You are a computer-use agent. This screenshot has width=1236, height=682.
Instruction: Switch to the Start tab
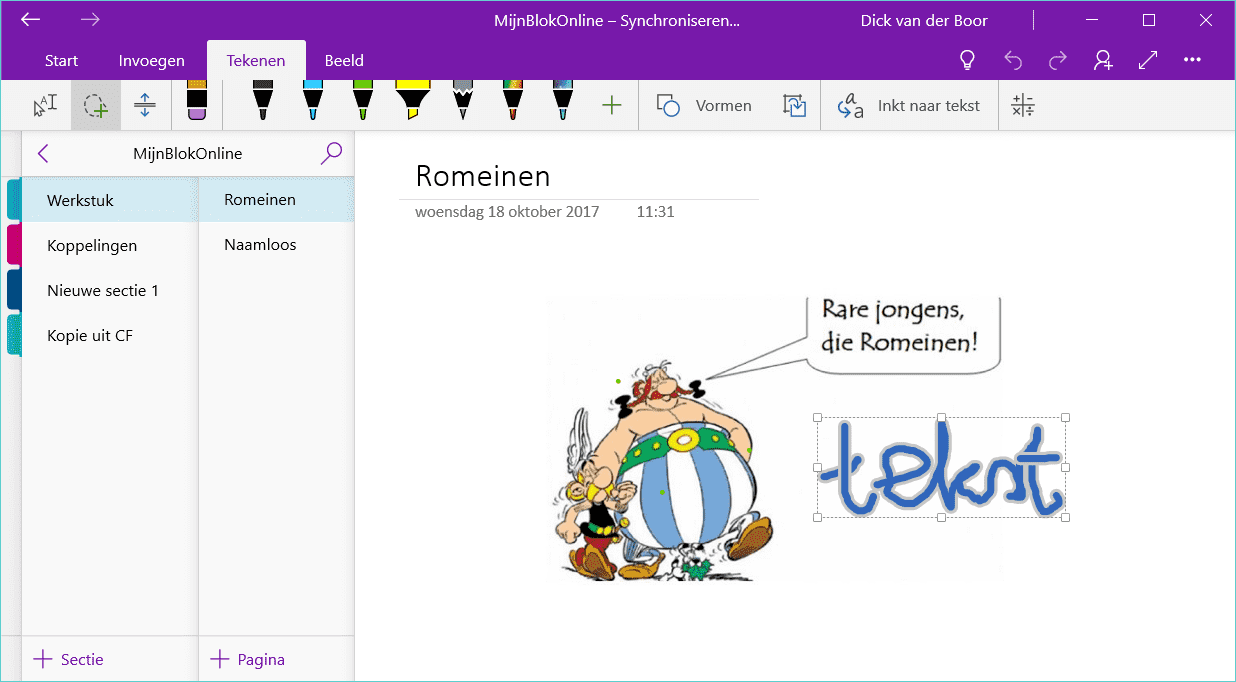tap(61, 61)
